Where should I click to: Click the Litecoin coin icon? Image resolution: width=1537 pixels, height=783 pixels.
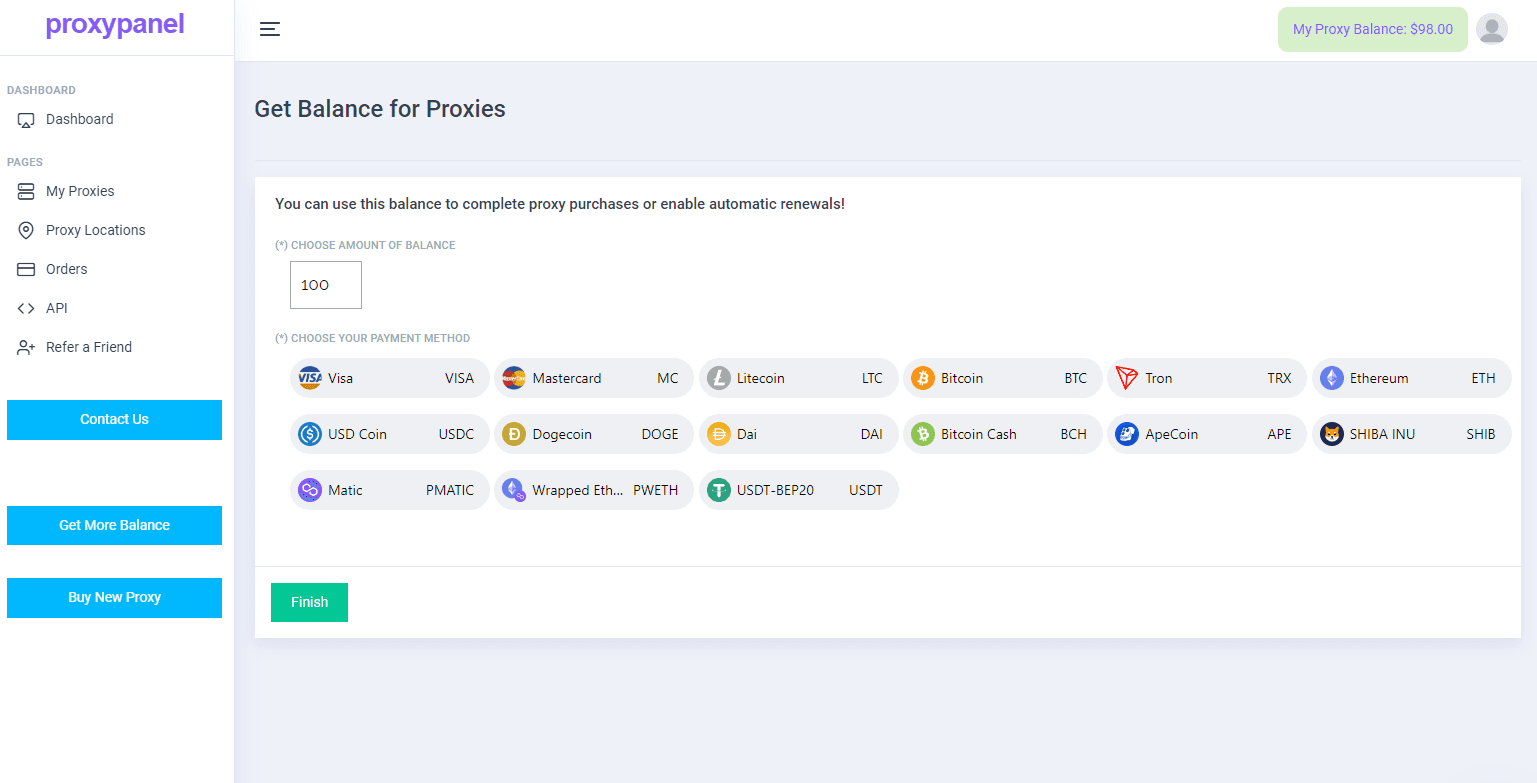click(719, 378)
